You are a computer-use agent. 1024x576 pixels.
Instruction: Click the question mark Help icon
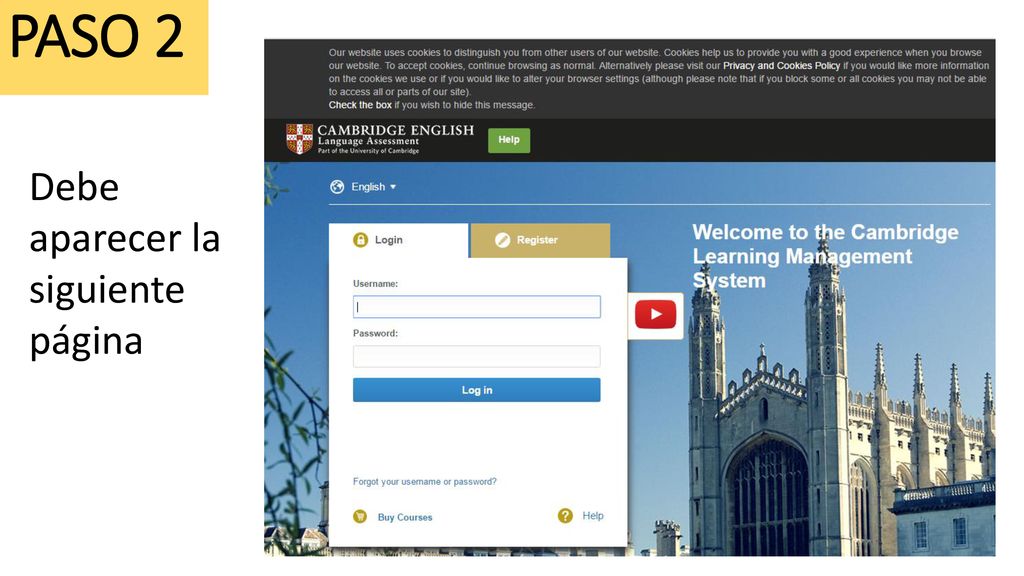tap(565, 516)
